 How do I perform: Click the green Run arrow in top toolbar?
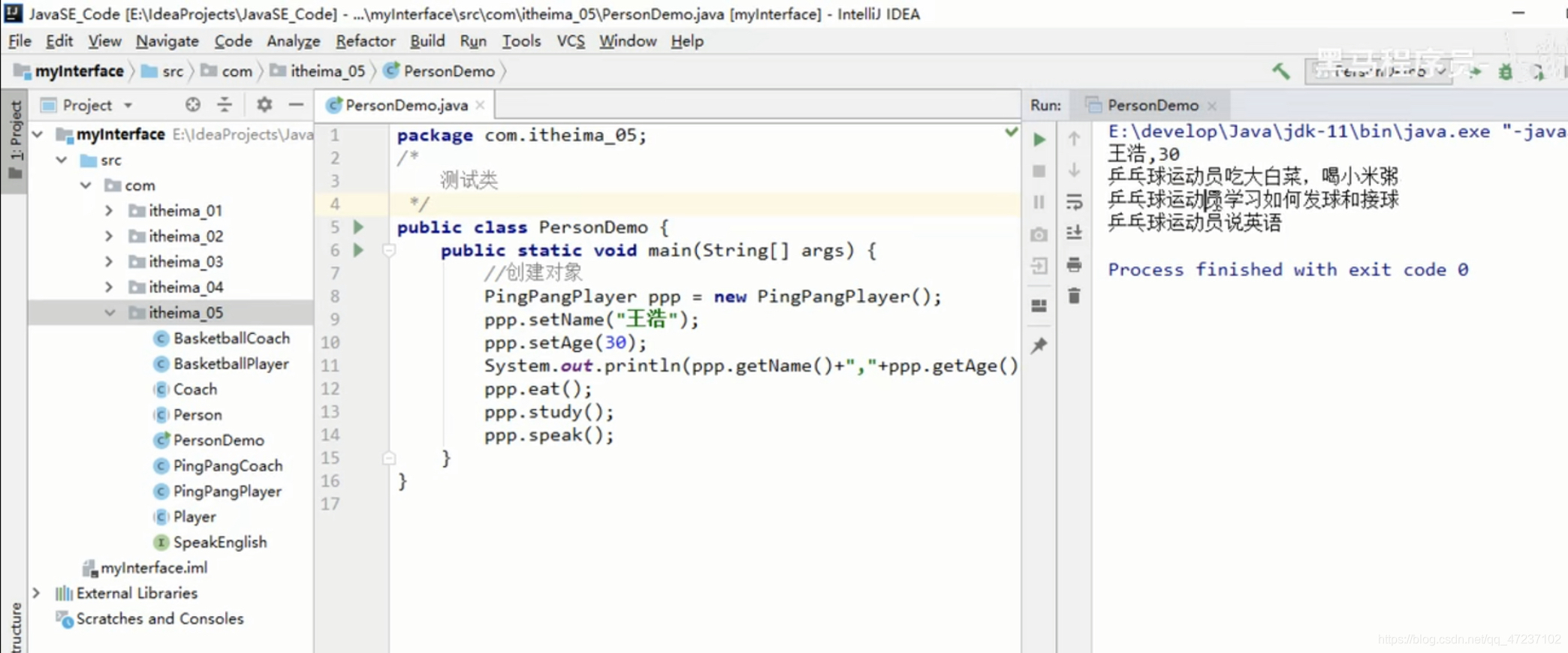1476,72
